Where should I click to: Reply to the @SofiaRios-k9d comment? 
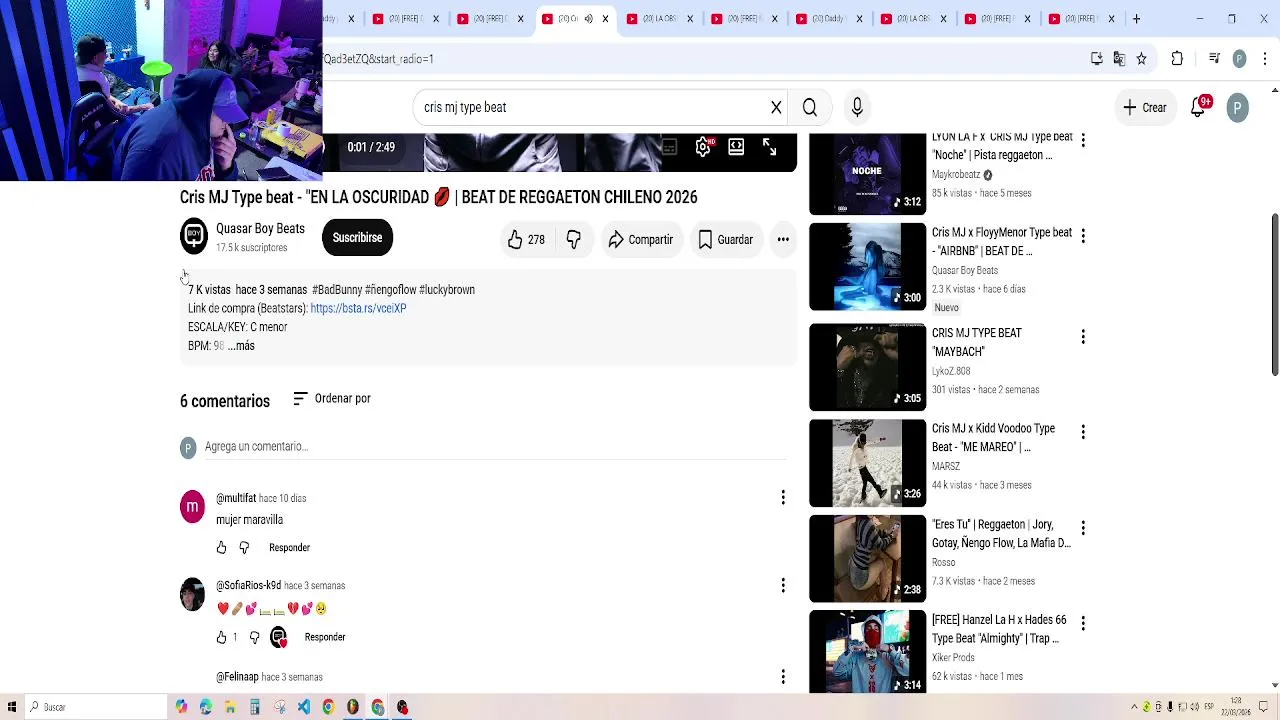[x=325, y=637]
